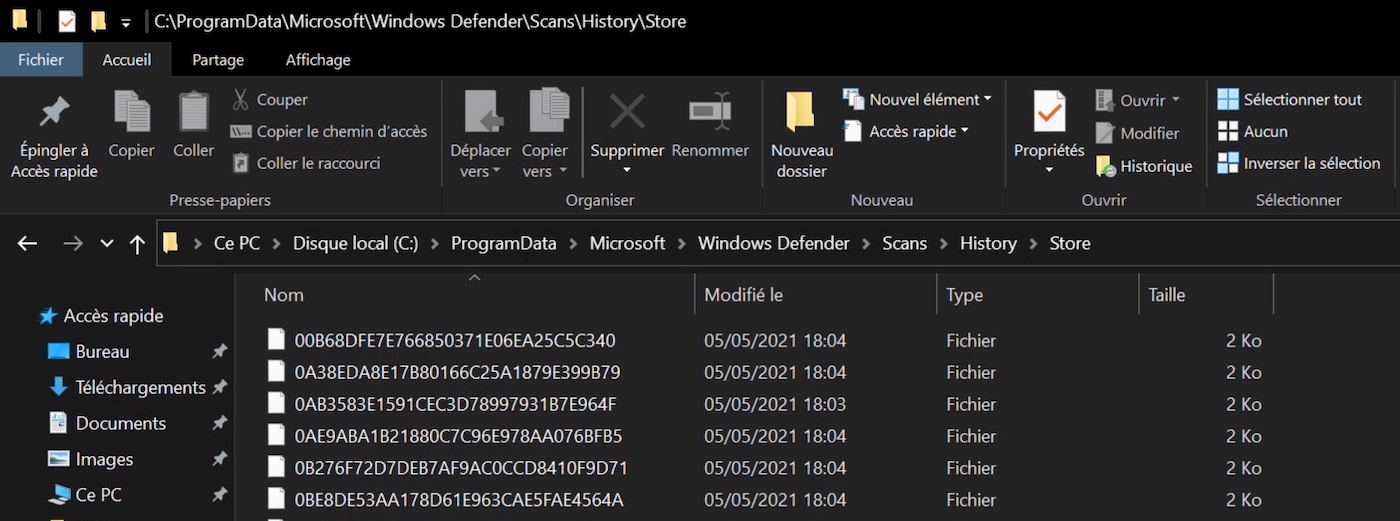This screenshot has width=1400, height=521.
Task: Create a Nouveau dossier
Action: point(801,134)
